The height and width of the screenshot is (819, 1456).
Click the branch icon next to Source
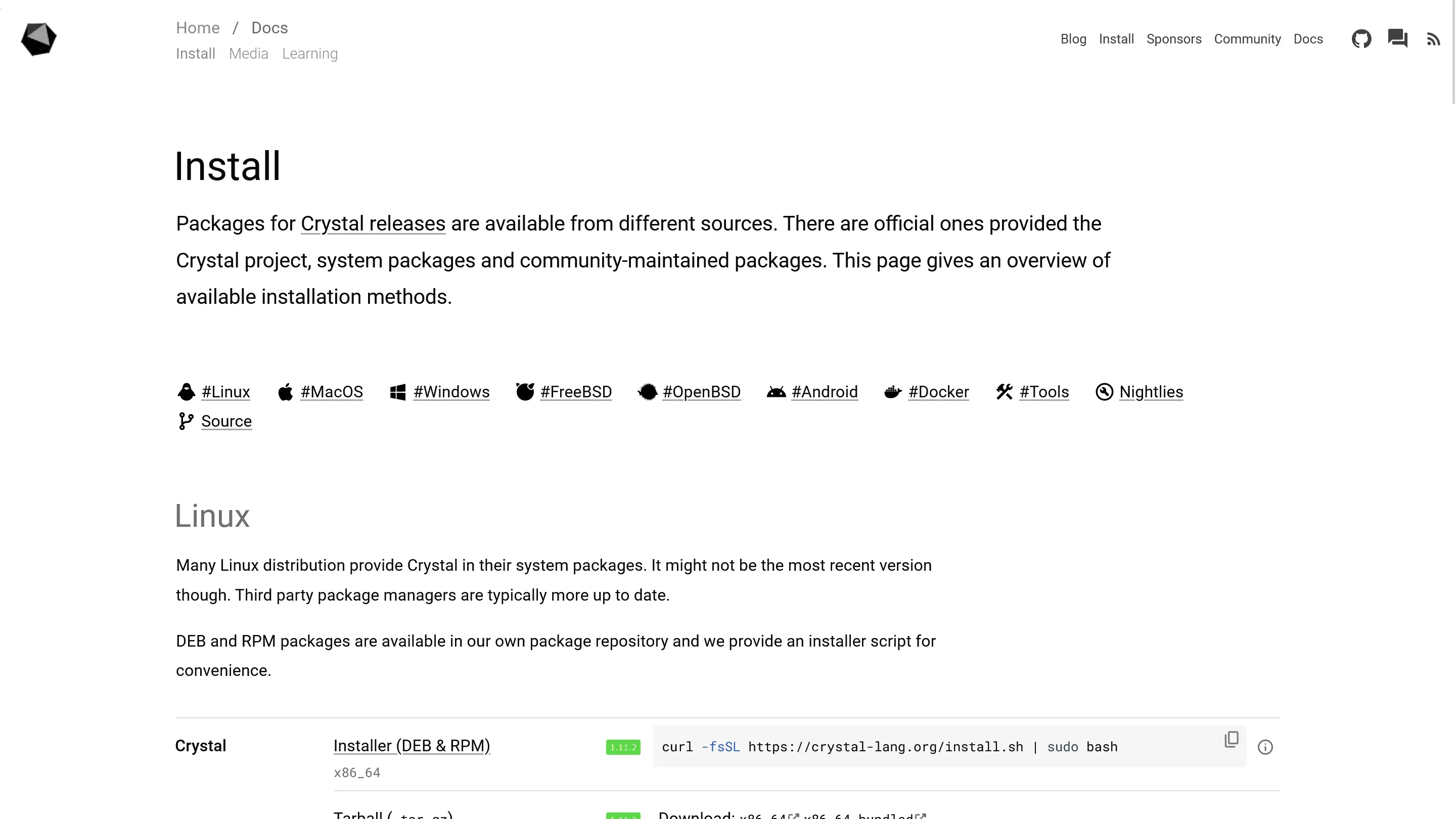pos(186,421)
